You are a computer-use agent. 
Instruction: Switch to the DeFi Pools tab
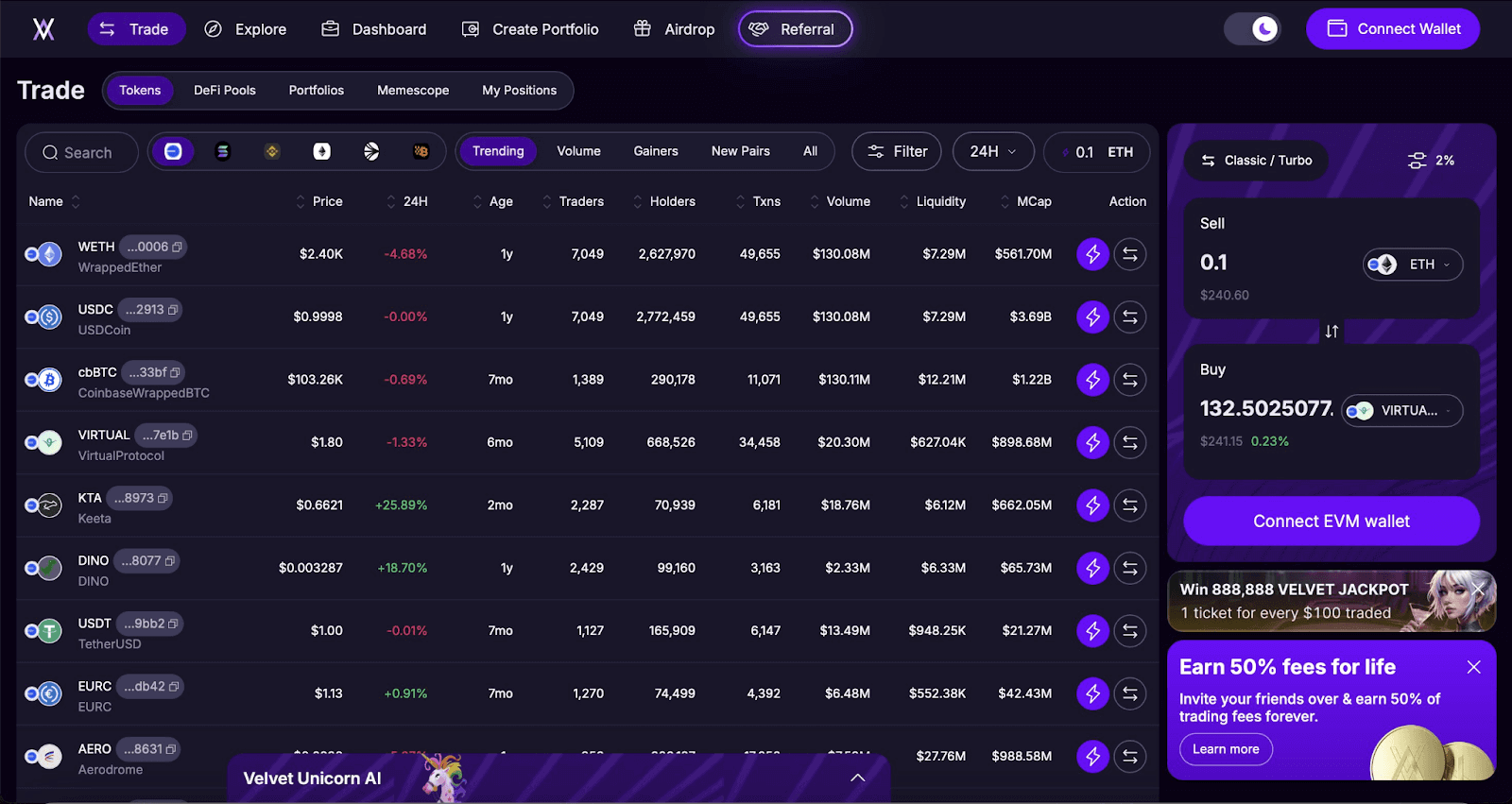pos(225,91)
